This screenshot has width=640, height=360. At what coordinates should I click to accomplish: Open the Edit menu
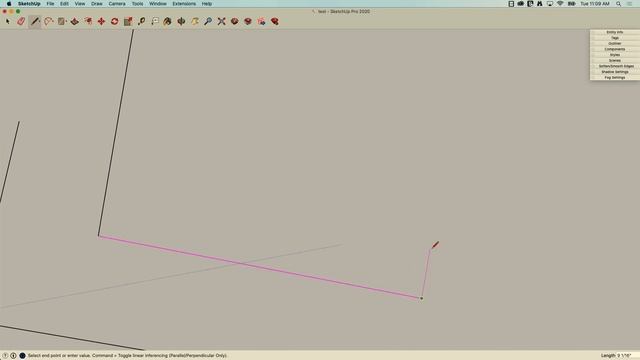click(64, 4)
